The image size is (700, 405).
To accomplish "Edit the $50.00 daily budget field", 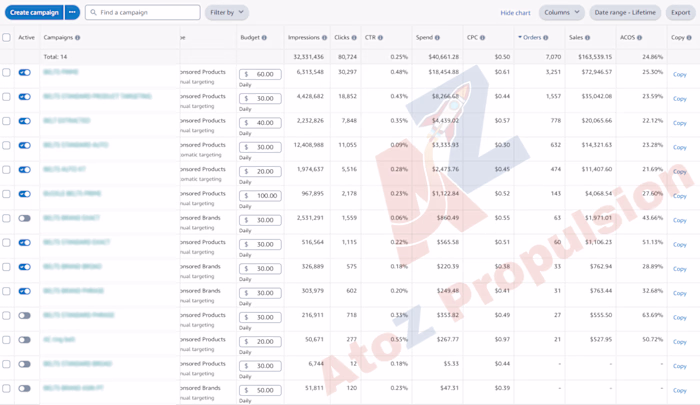I will click(260, 390).
